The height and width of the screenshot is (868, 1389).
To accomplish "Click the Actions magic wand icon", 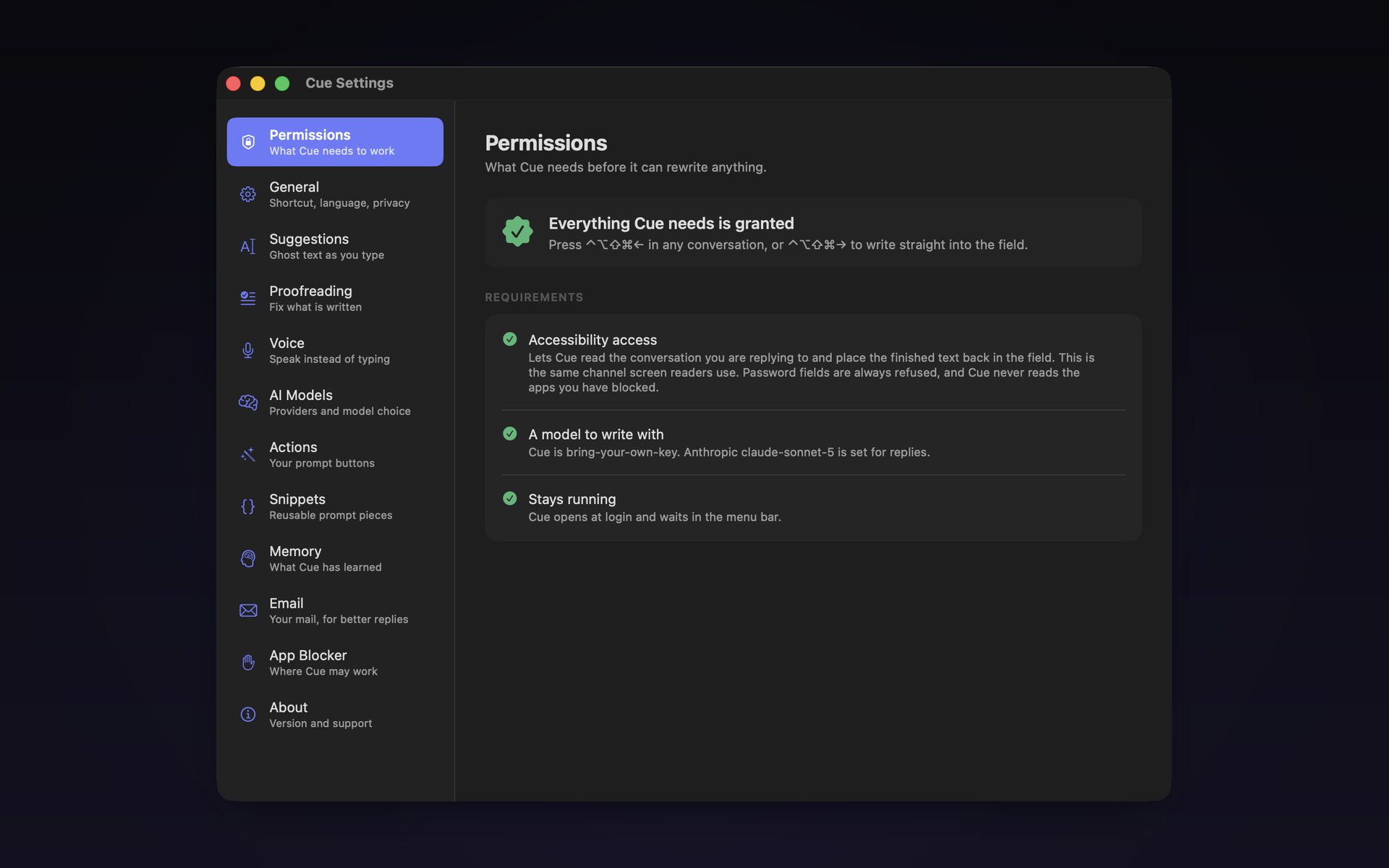I will 247,454.
